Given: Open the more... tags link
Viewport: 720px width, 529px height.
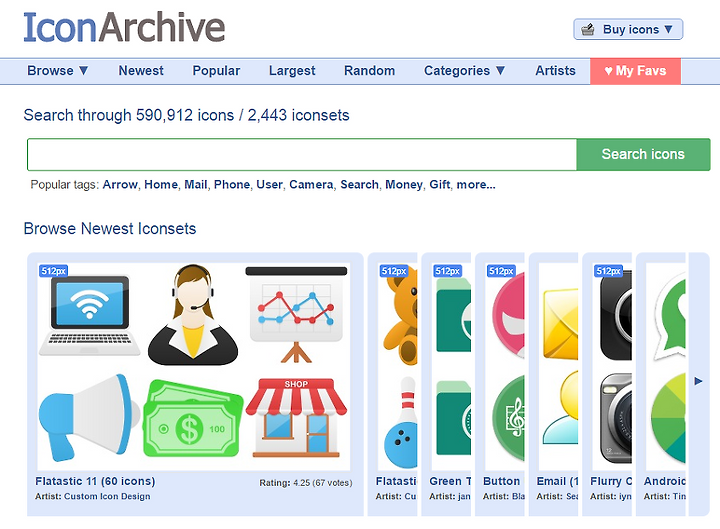Looking at the screenshot, I should (476, 185).
